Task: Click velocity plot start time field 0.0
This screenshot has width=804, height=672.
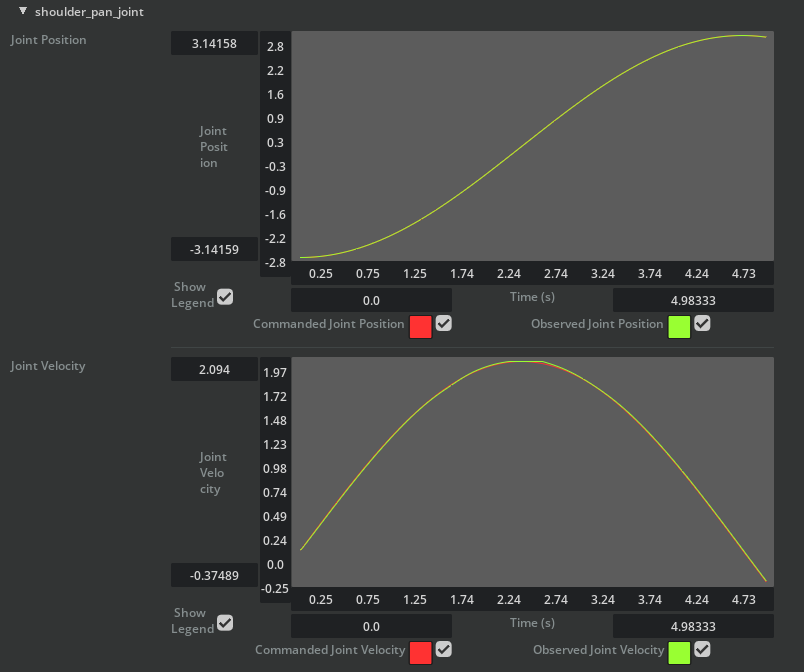Action: point(371,626)
